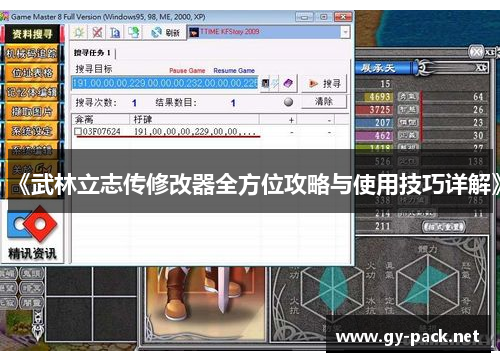Click the 结果数目 result count value

(x=233, y=103)
